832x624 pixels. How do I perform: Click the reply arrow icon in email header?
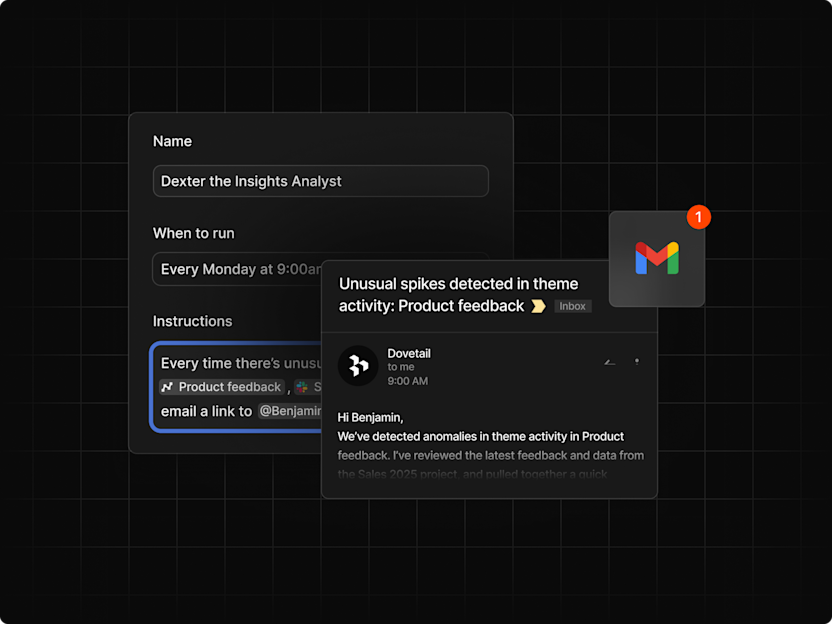click(x=610, y=362)
